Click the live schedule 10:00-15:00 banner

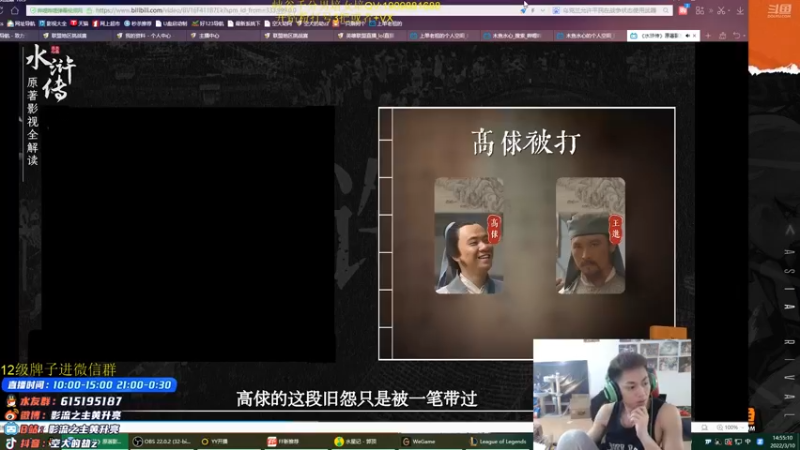pos(90,385)
